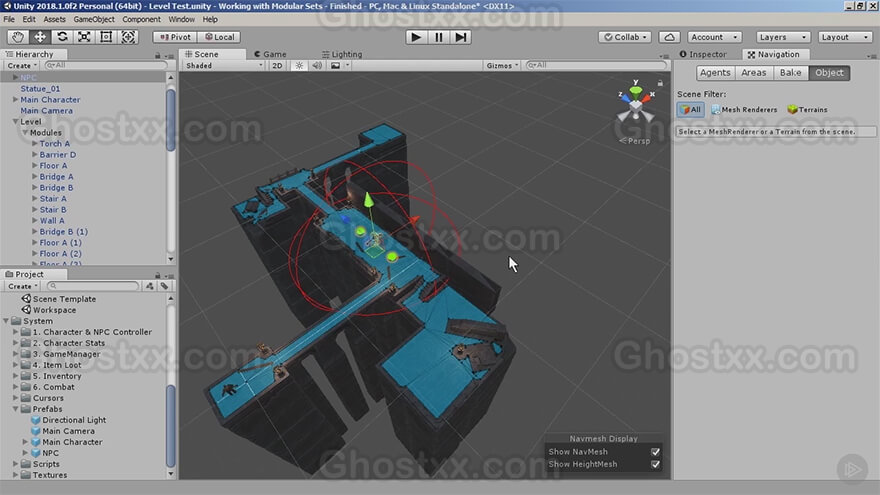Open the Gizmos dropdown
The height and width of the screenshot is (495, 880).
[502, 66]
